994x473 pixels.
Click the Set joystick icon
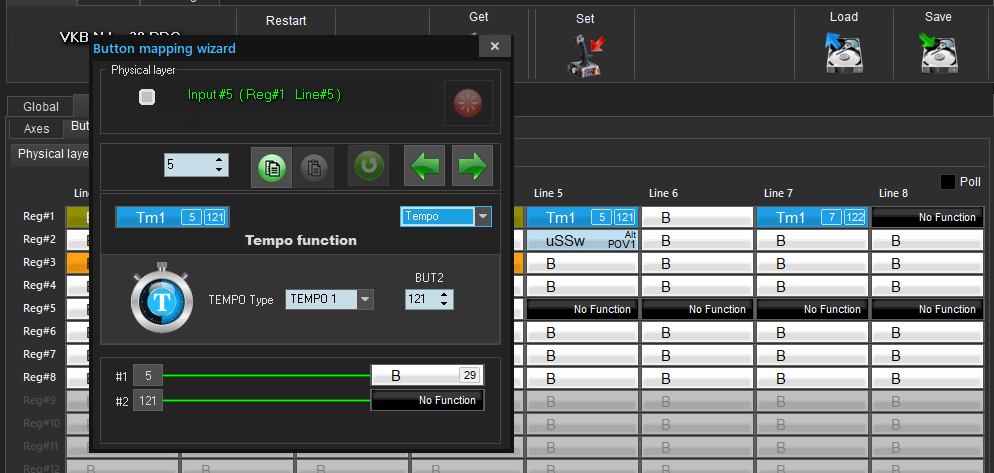tap(584, 55)
